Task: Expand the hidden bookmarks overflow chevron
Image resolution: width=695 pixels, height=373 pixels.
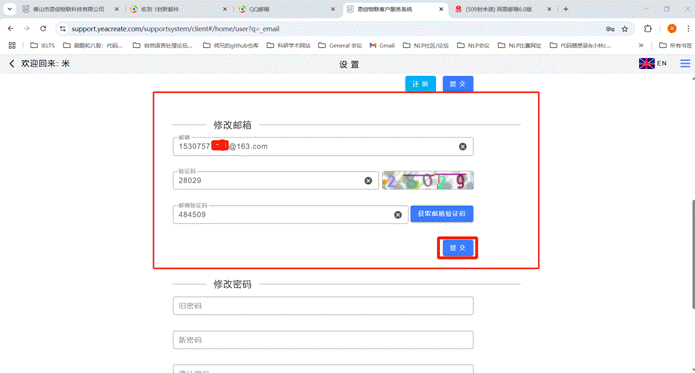Action: point(641,45)
